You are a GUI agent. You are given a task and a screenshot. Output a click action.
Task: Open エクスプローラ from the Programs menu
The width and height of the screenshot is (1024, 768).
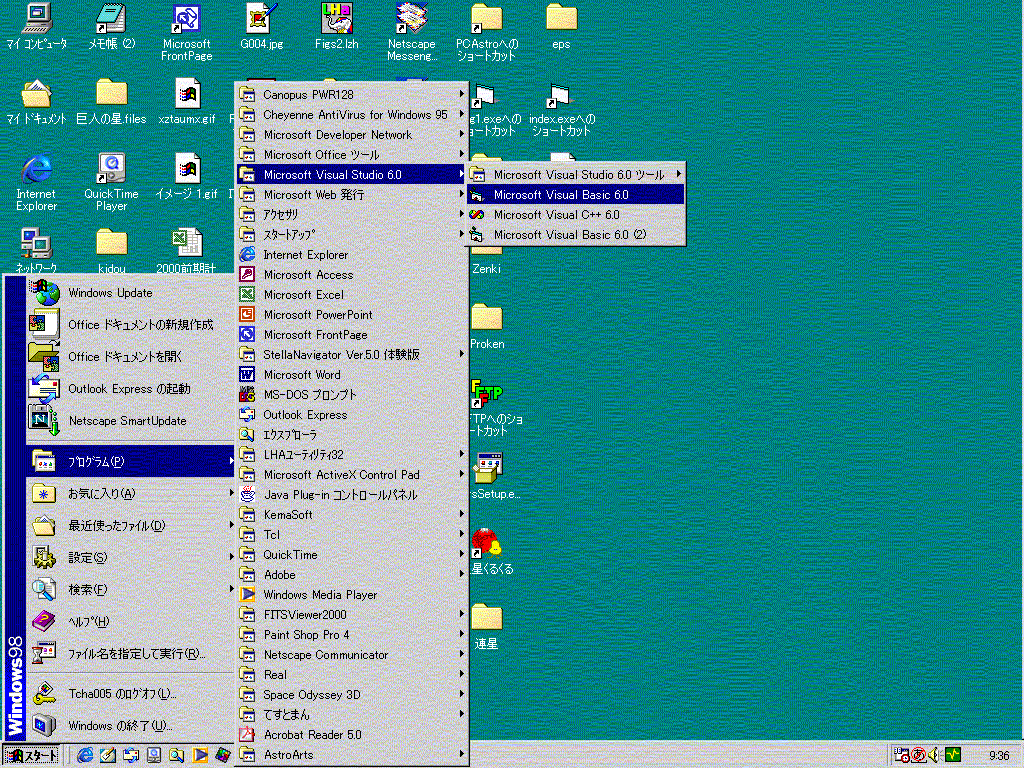coord(353,435)
